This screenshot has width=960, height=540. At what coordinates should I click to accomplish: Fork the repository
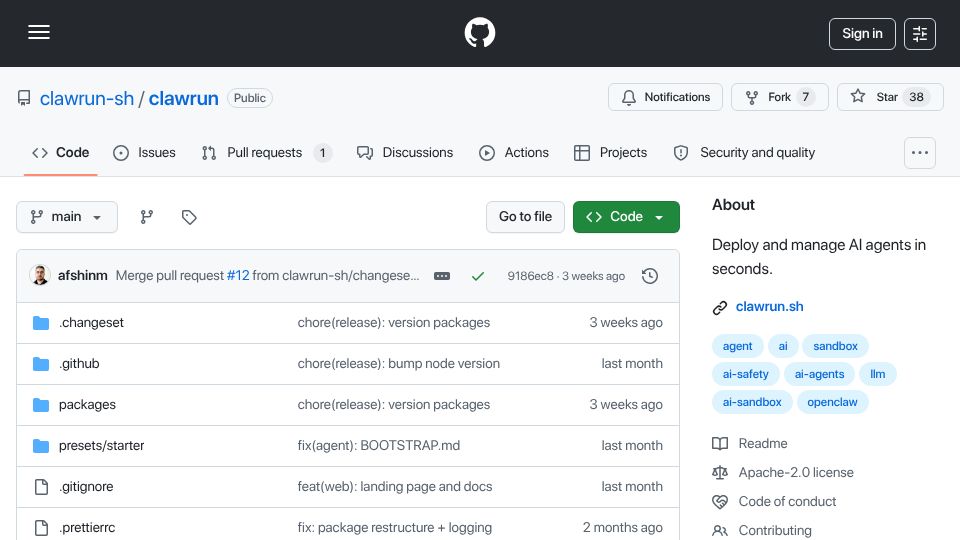(779, 97)
